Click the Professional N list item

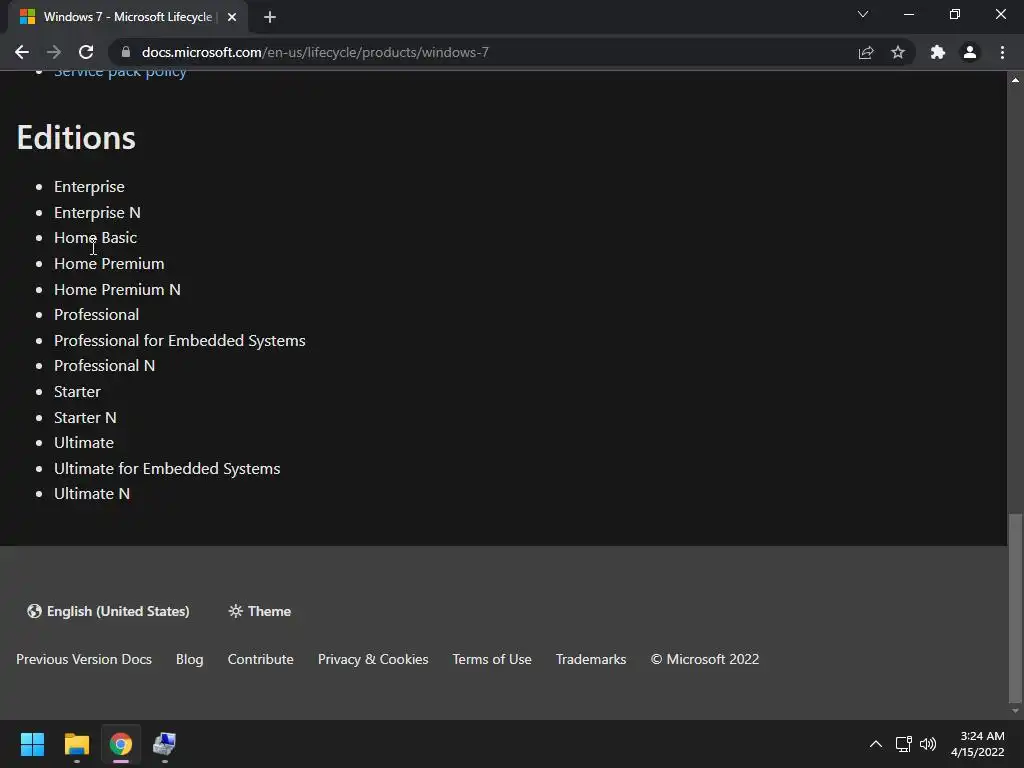coord(104,366)
